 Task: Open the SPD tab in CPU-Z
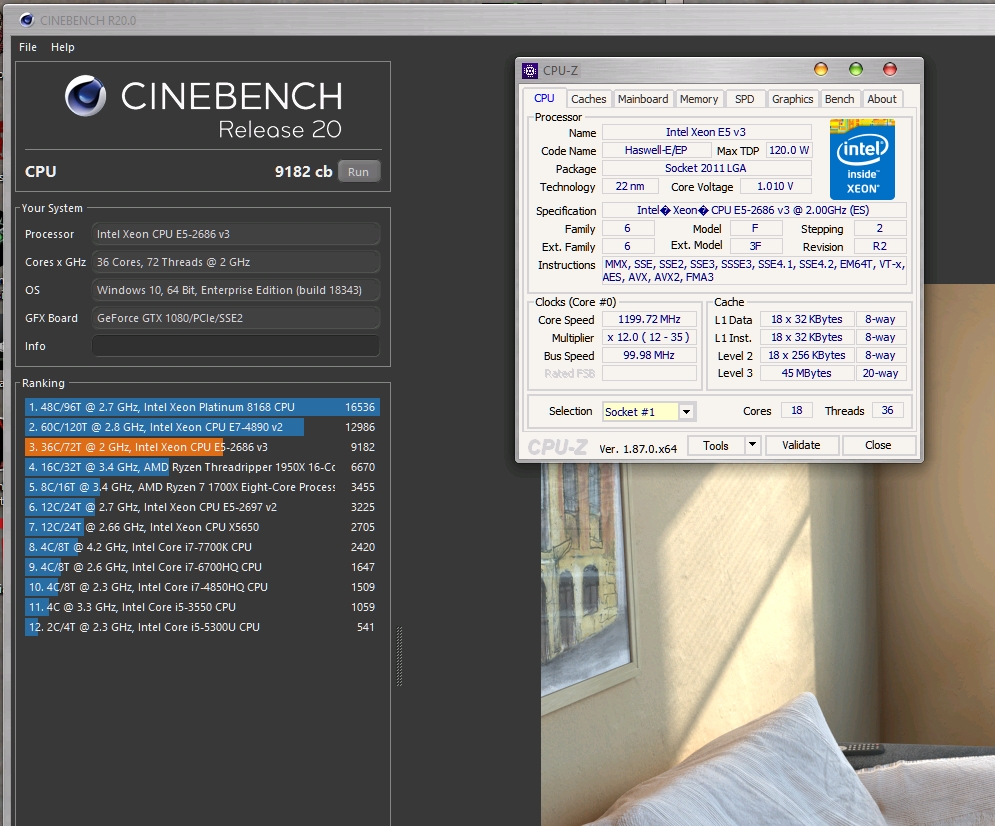744,99
